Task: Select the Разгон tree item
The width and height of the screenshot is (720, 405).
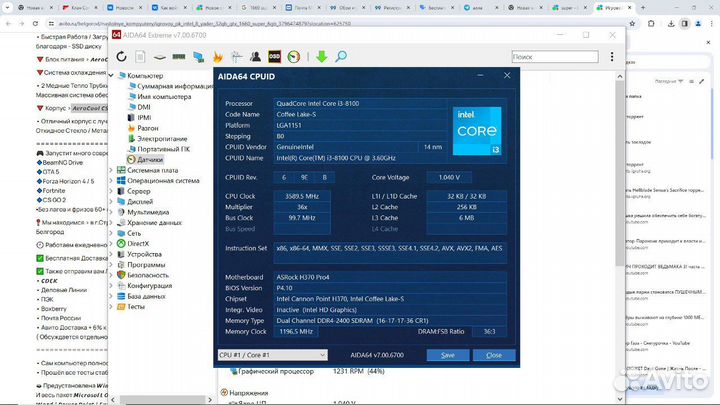Action: (x=148, y=128)
